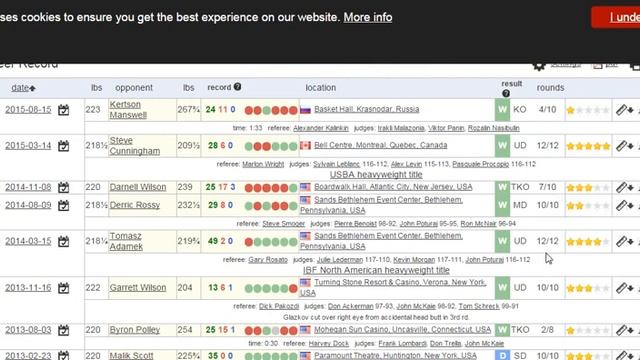
Task: Accept cookies with the red understand button
Action: (x=616, y=17)
